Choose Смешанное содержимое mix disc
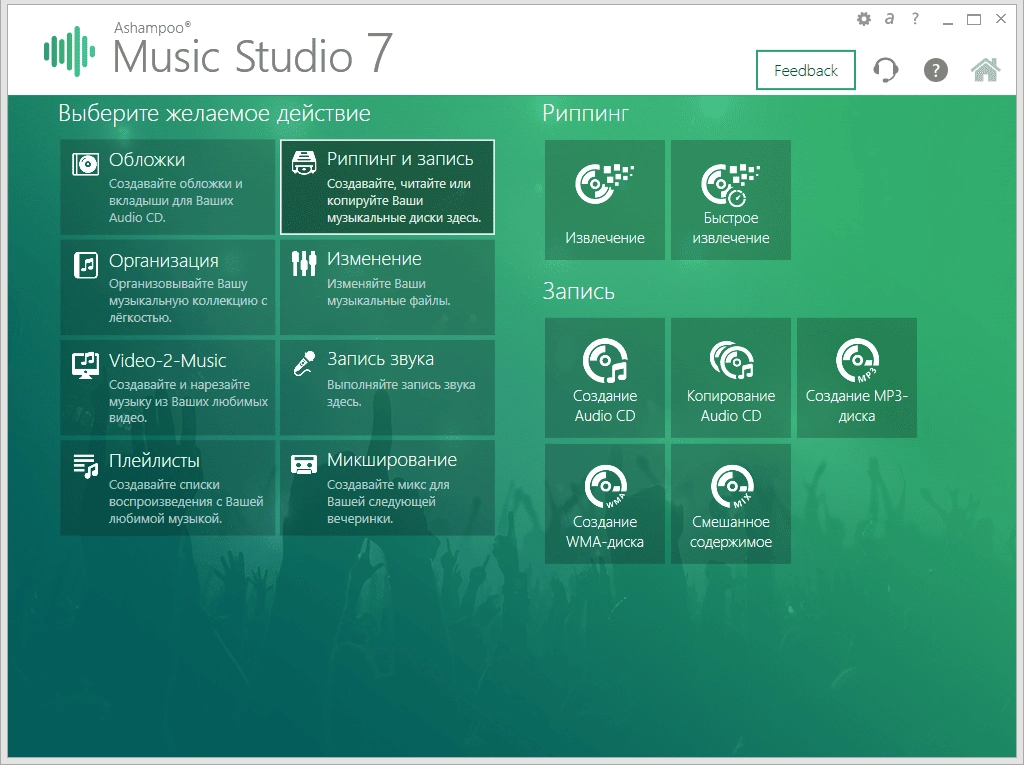 click(x=731, y=504)
